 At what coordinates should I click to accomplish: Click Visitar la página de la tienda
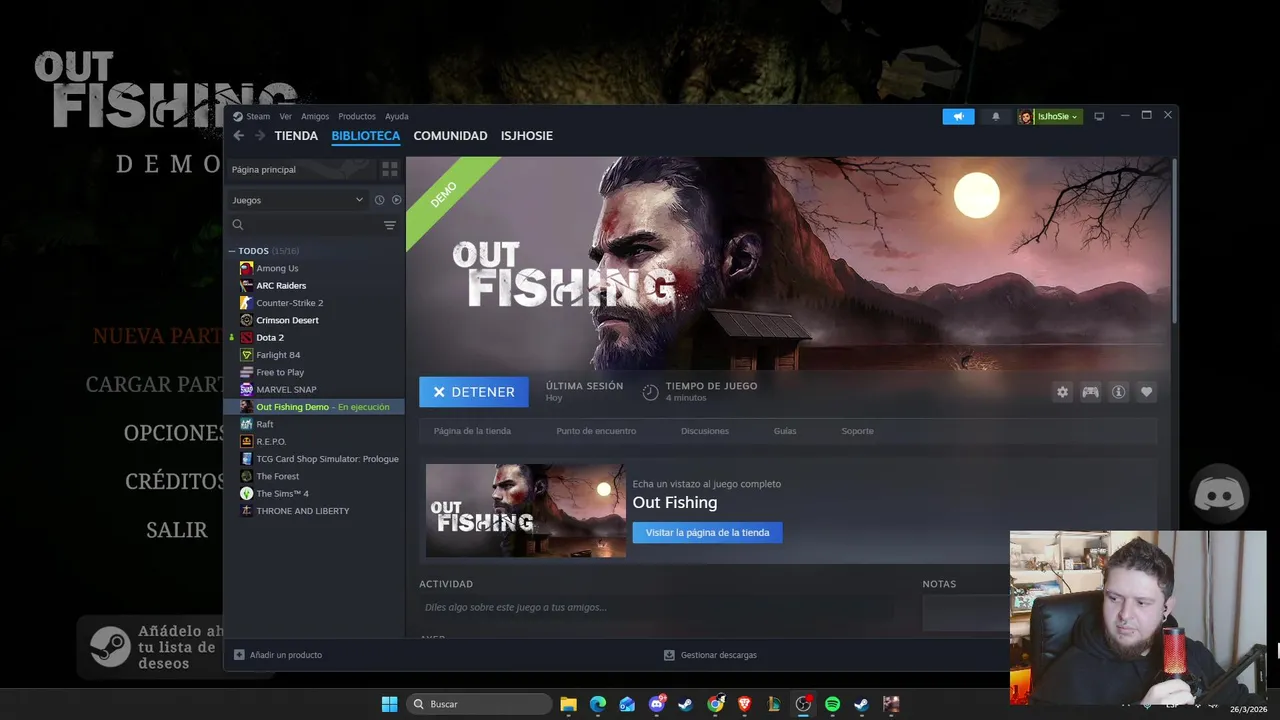(x=707, y=533)
